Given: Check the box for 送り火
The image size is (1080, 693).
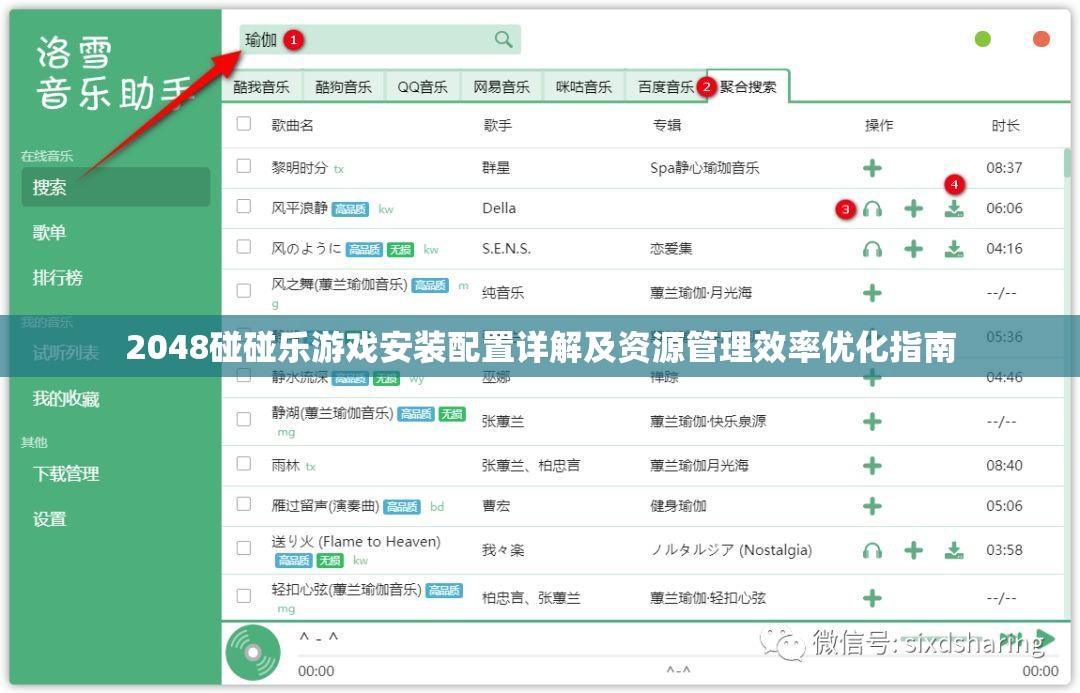Looking at the screenshot, I should [x=244, y=548].
